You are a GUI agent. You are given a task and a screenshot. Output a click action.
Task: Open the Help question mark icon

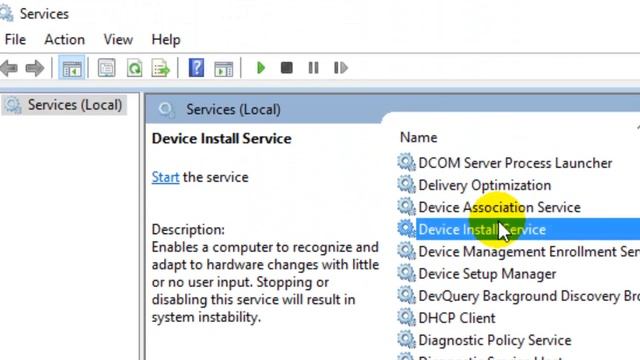coord(196,68)
